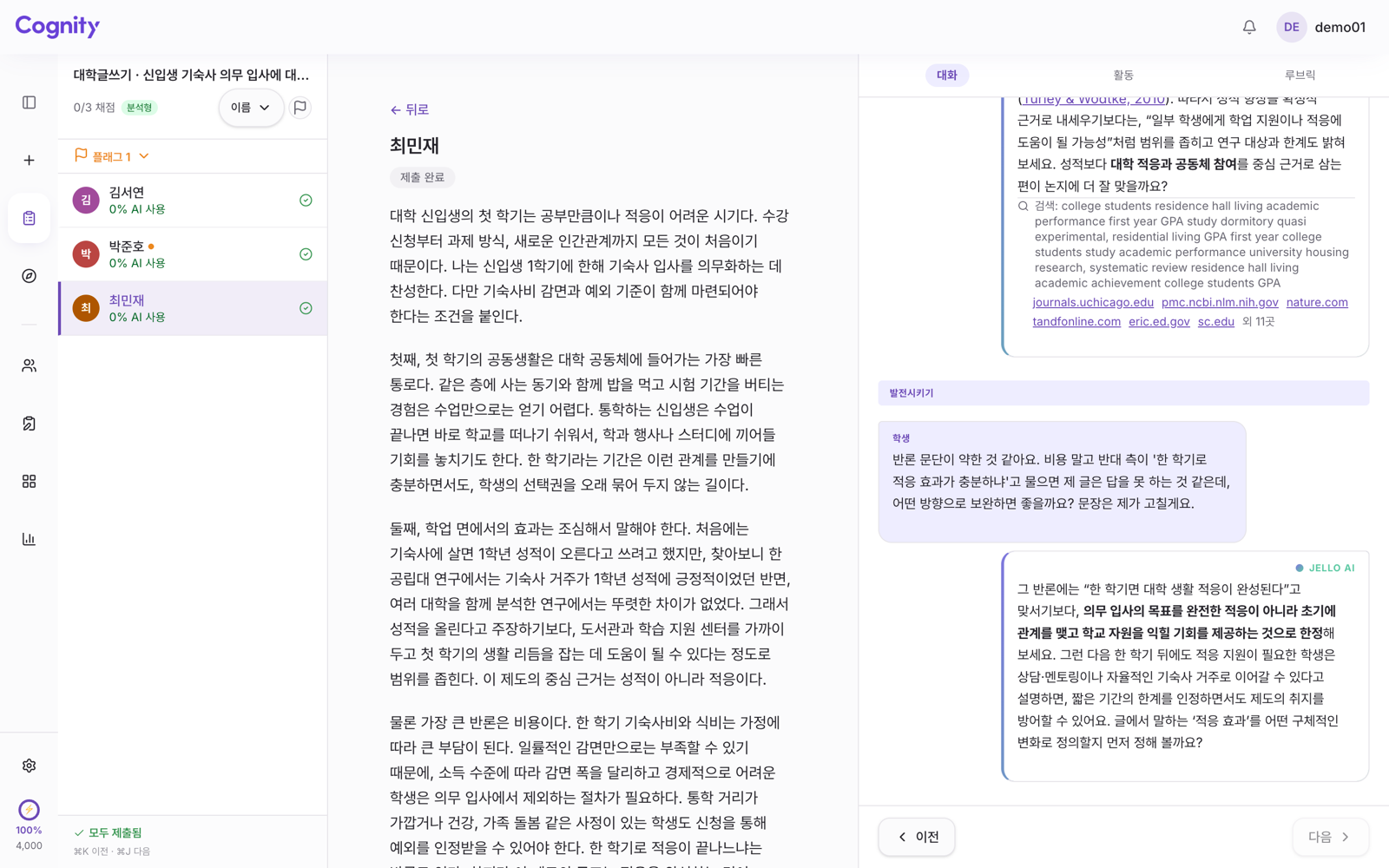Click the DE user avatar

tap(1291, 27)
